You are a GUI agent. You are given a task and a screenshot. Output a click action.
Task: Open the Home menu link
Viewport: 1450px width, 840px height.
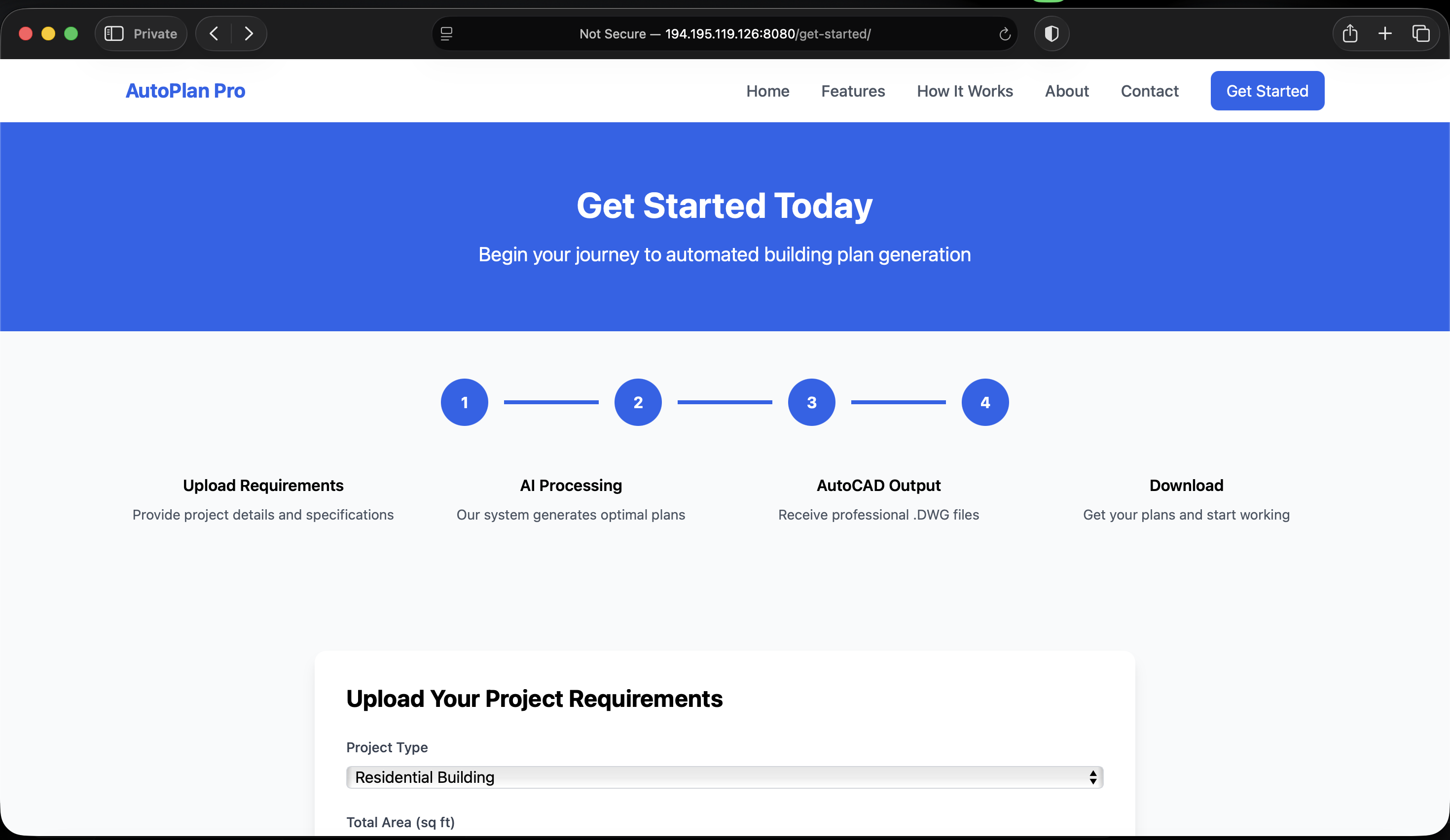pyautogui.click(x=767, y=91)
